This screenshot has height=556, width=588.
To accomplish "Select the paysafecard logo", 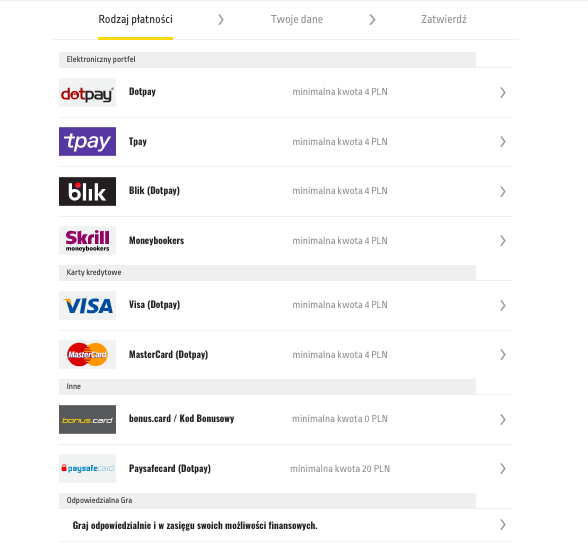I will (x=87, y=468).
